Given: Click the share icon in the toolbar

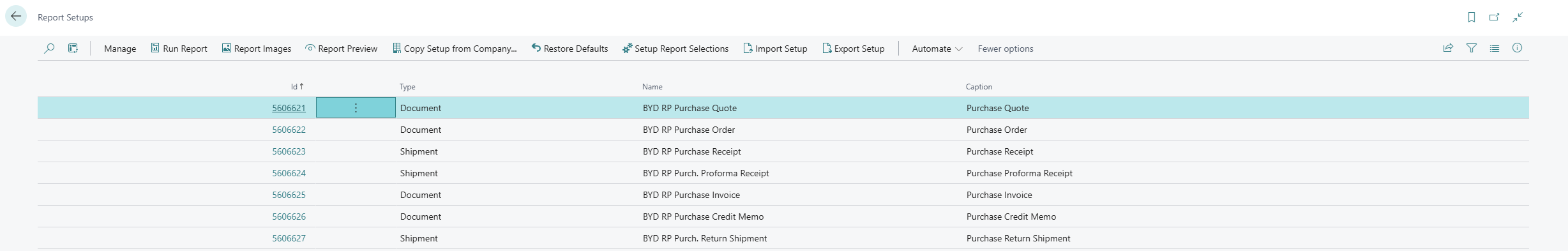Looking at the screenshot, I should tap(1448, 48).
